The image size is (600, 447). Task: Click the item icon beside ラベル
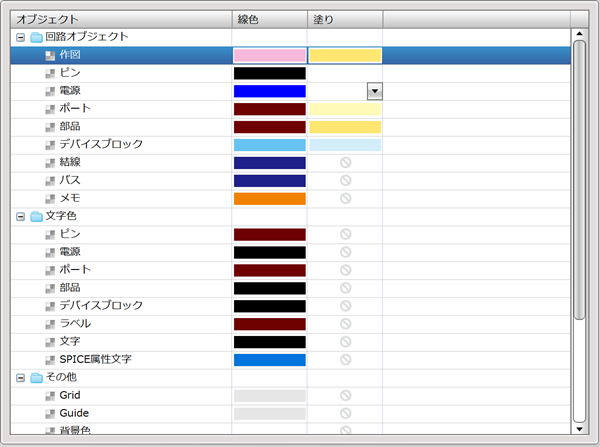tap(50, 325)
